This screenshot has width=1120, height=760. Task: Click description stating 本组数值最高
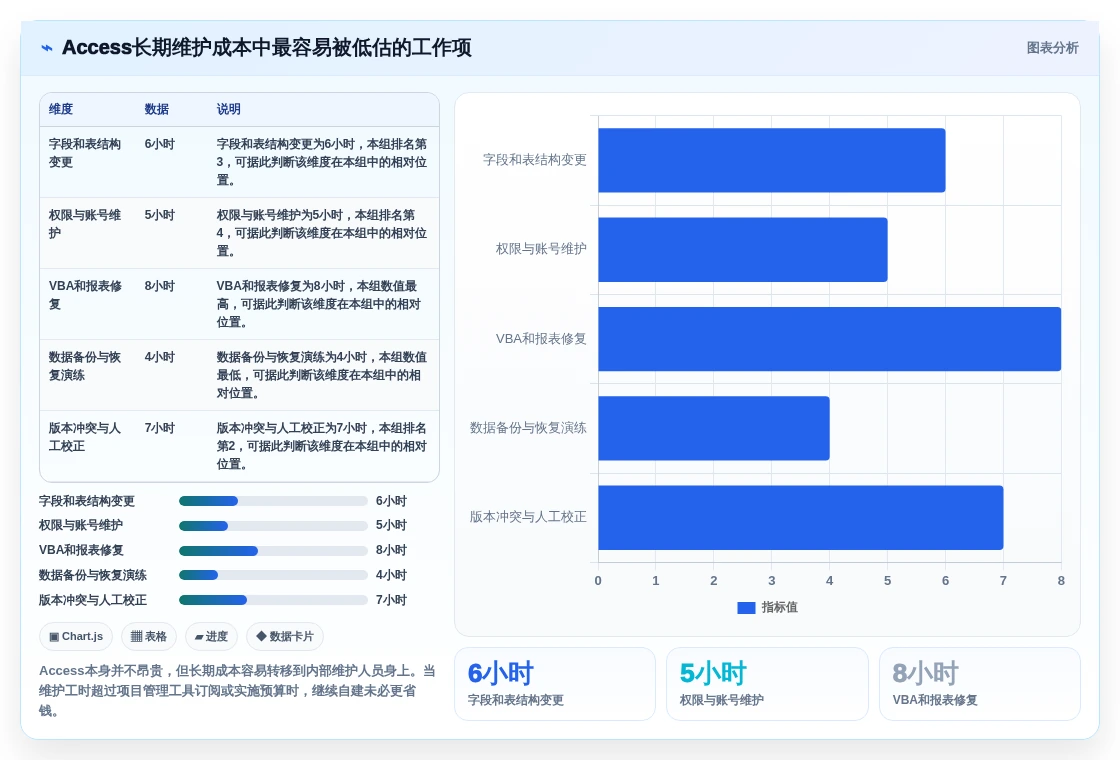321,304
